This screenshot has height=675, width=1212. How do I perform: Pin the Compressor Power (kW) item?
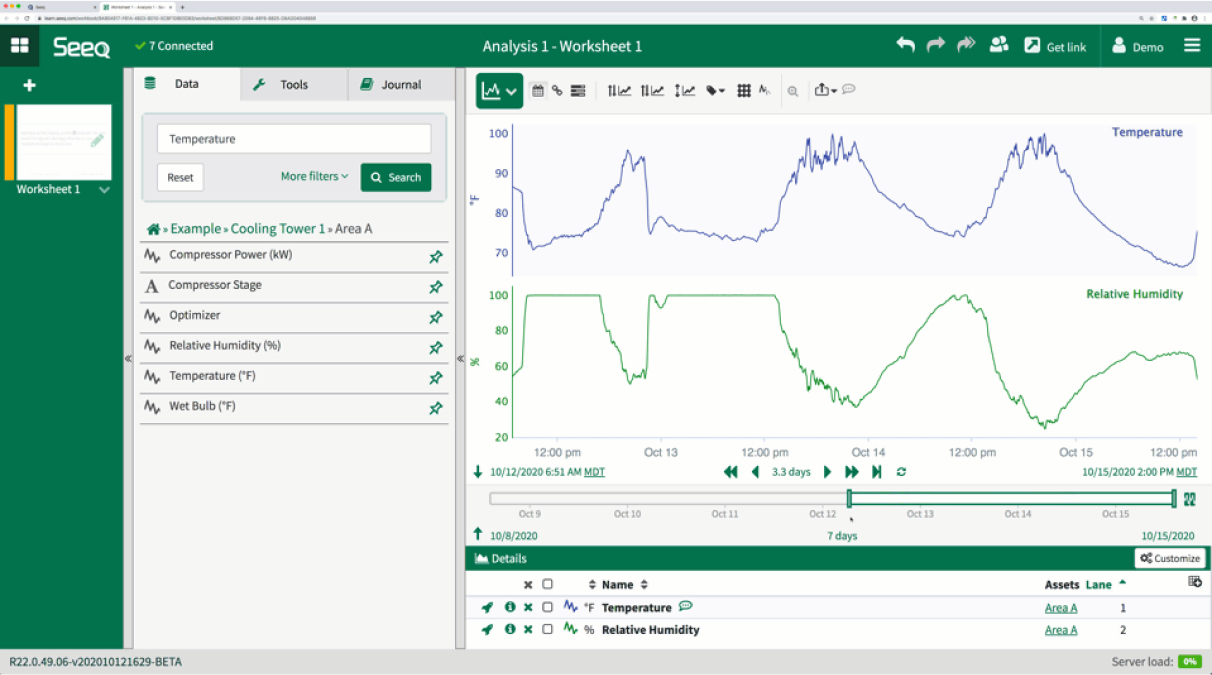[435, 257]
